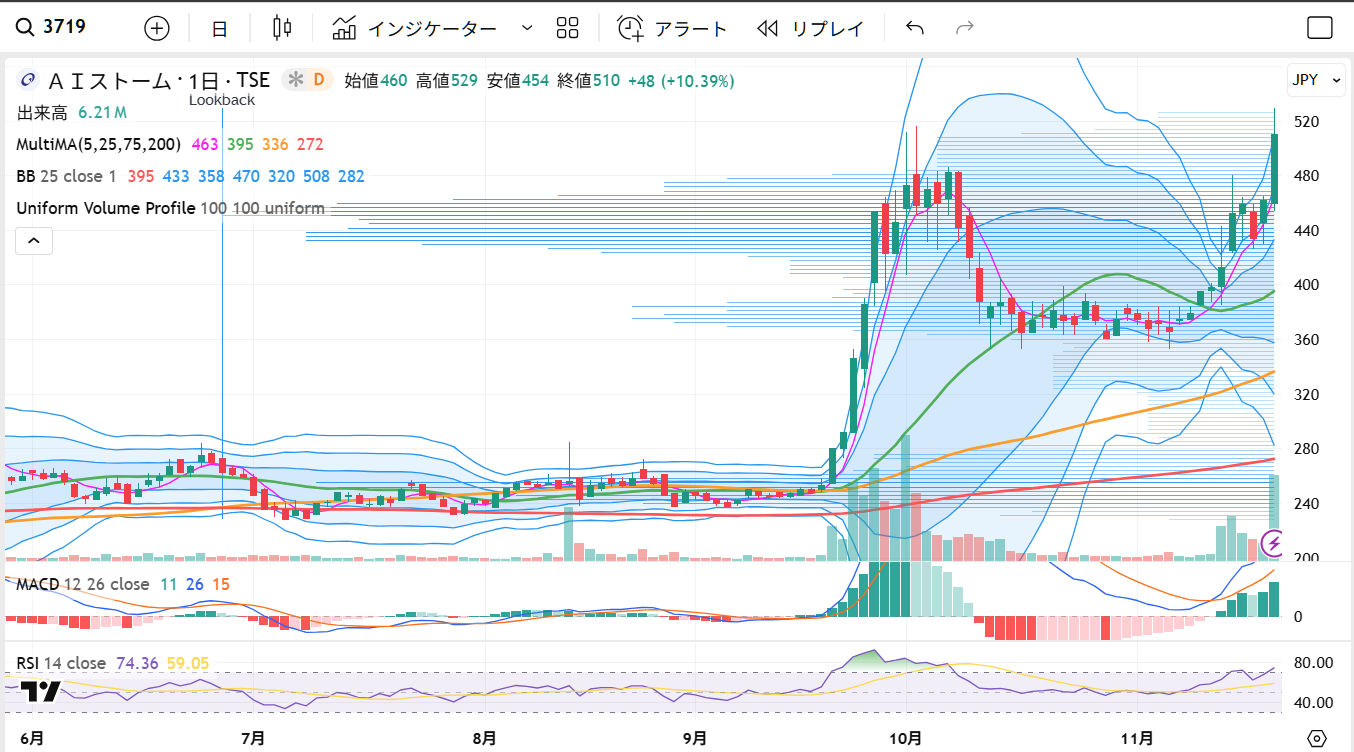Open the インジケーター indicators menu

(415, 28)
